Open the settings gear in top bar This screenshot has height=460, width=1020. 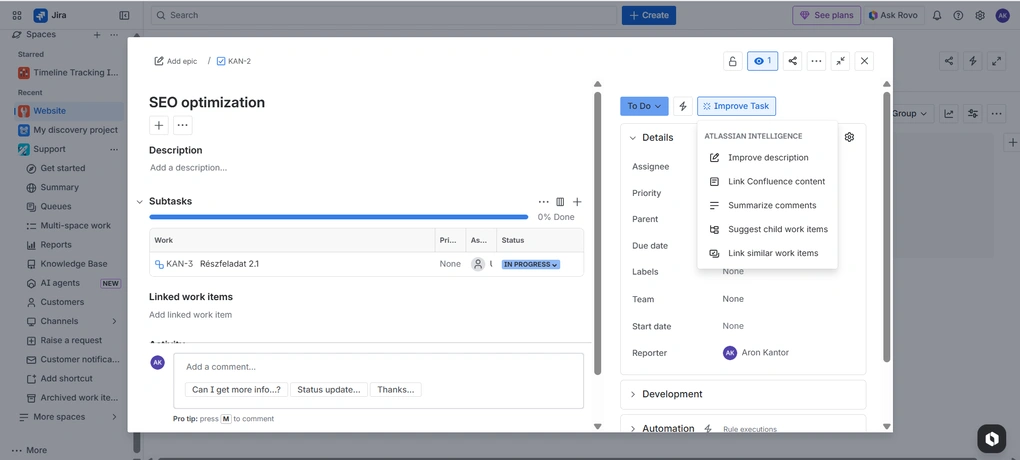click(980, 15)
